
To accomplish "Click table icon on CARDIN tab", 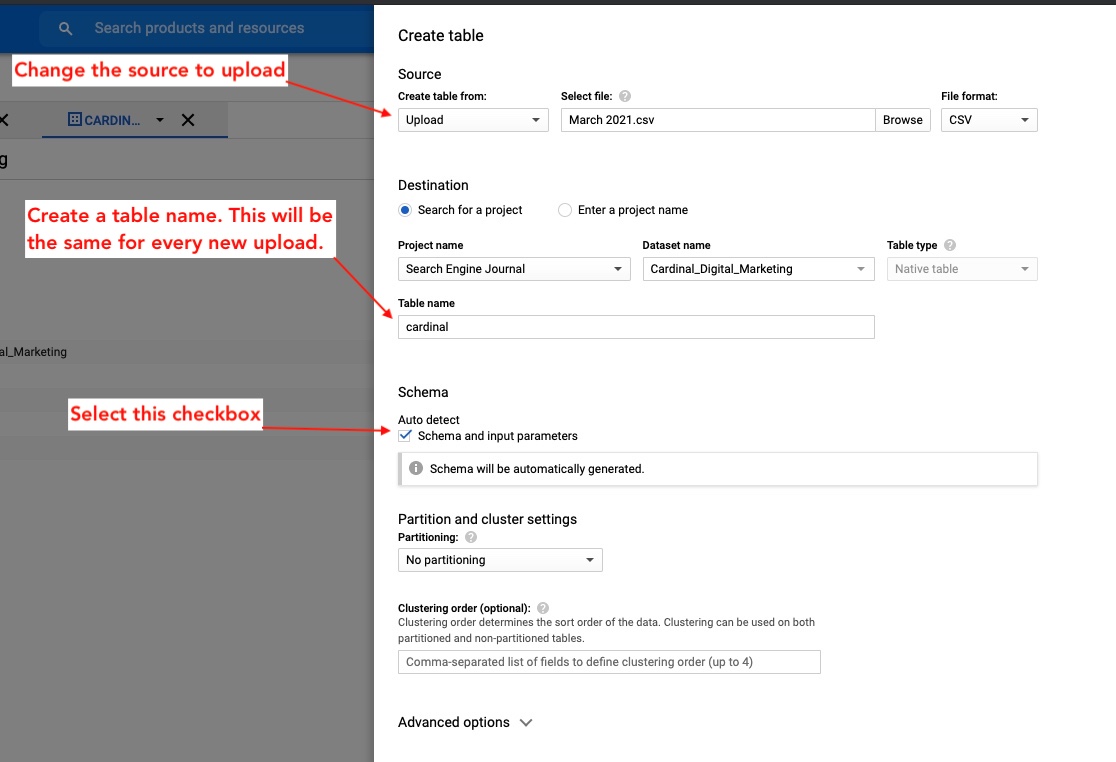I will click(74, 120).
